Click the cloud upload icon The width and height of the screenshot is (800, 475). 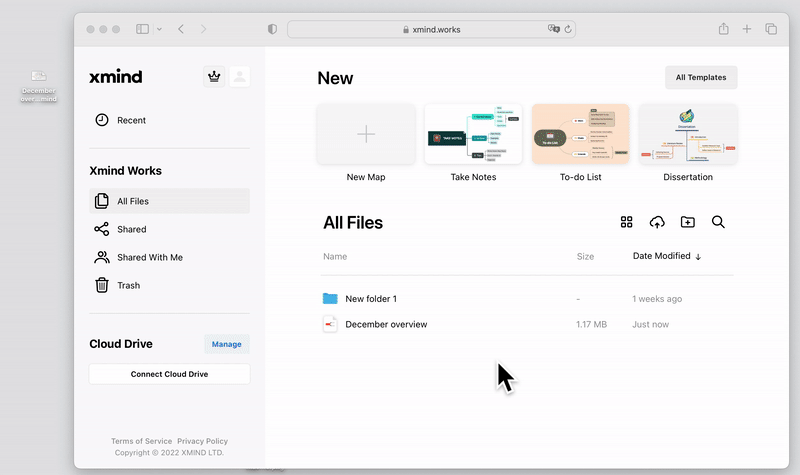pos(657,222)
